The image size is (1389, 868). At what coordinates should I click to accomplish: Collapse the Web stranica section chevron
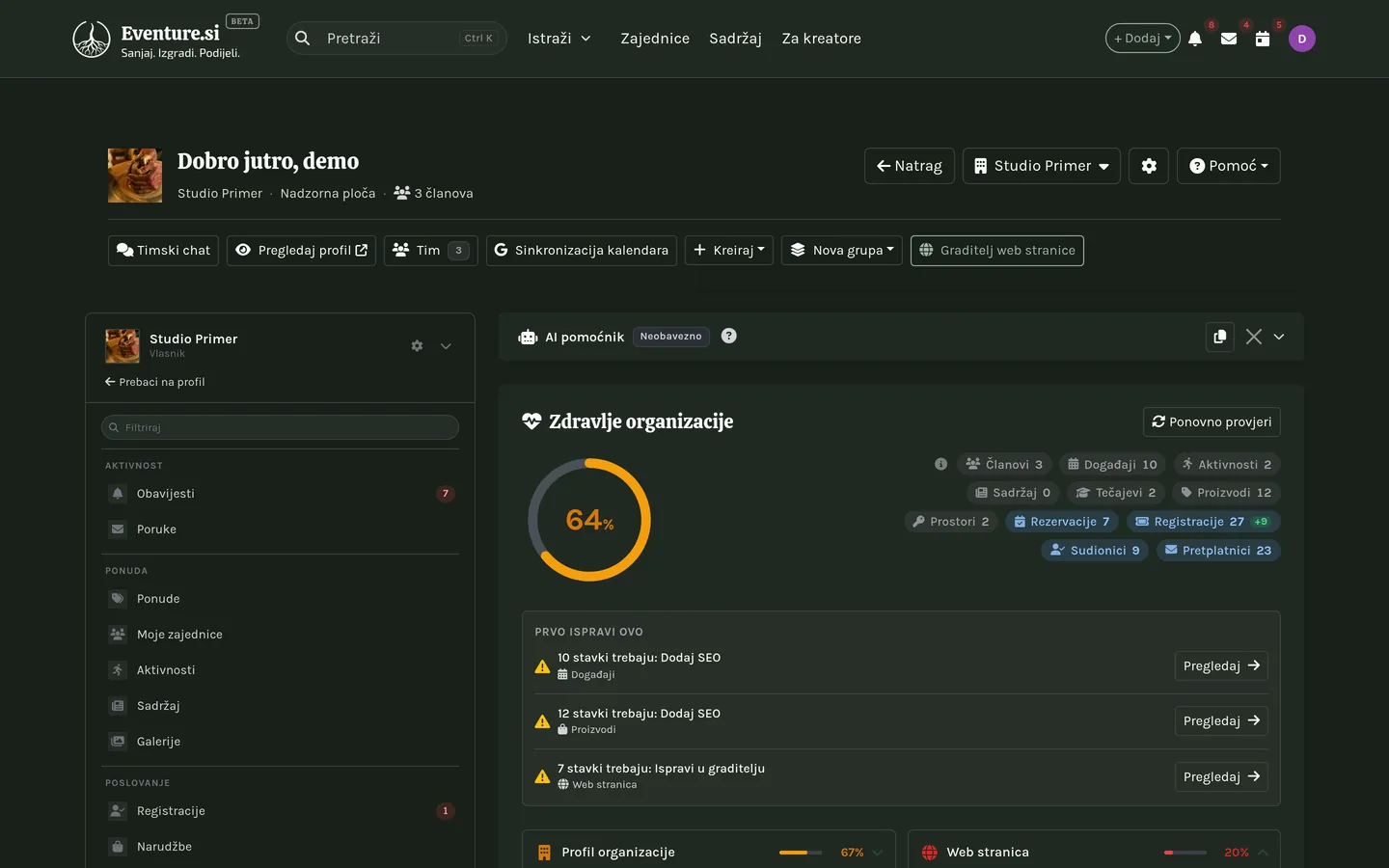(x=1263, y=853)
